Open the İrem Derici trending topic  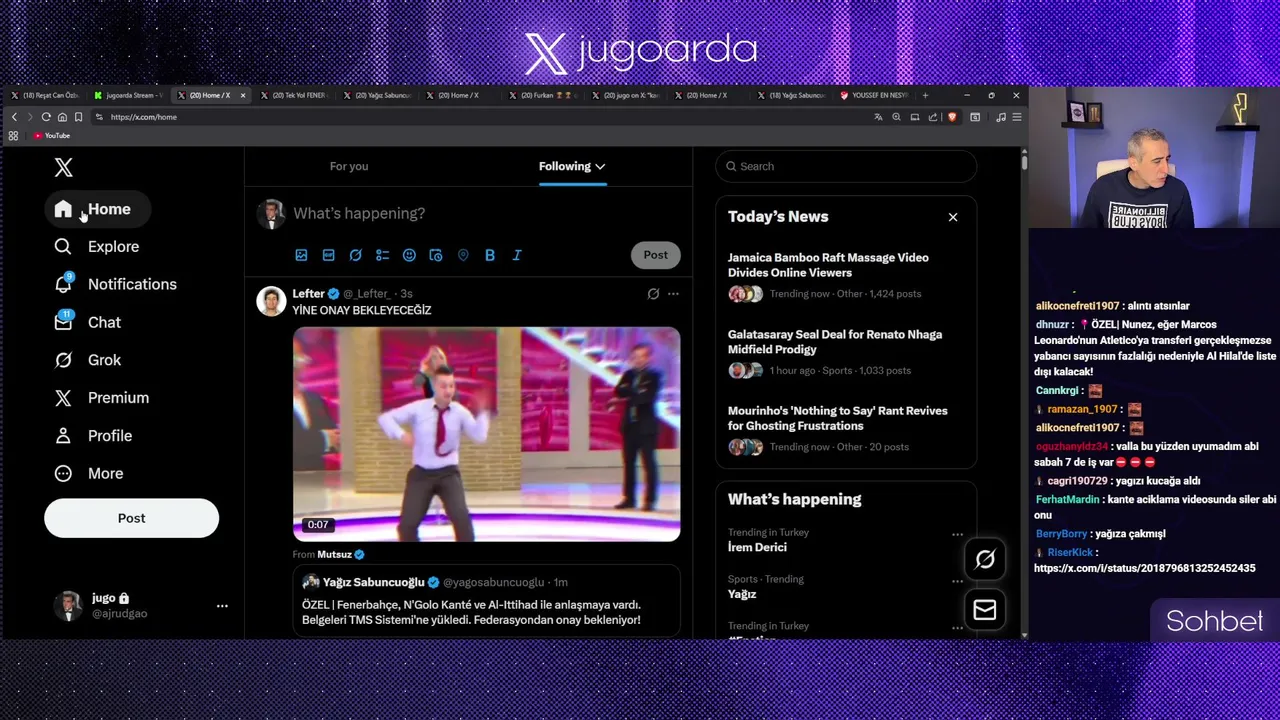757,547
